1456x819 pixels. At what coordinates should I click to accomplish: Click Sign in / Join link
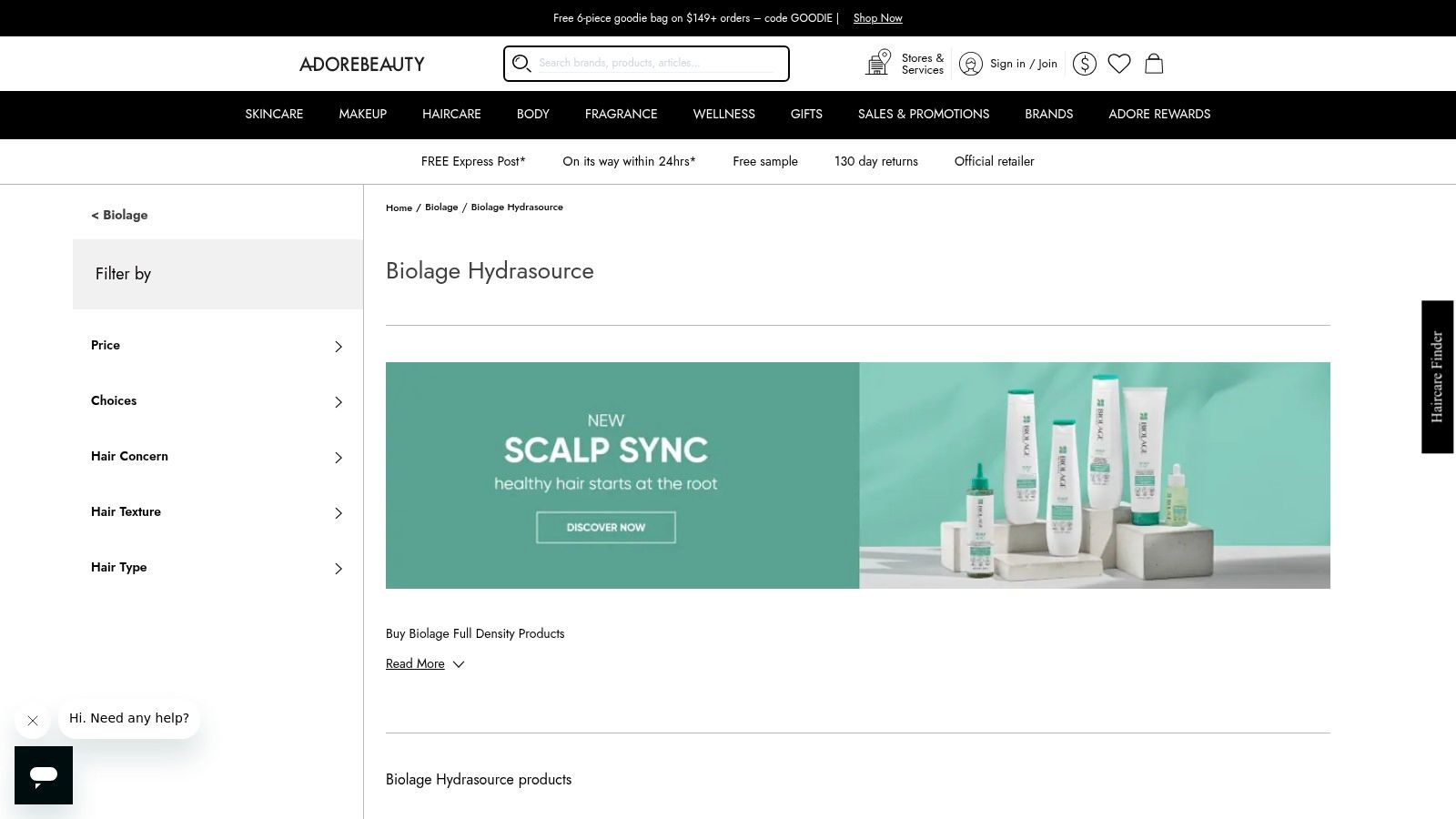click(x=1024, y=64)
